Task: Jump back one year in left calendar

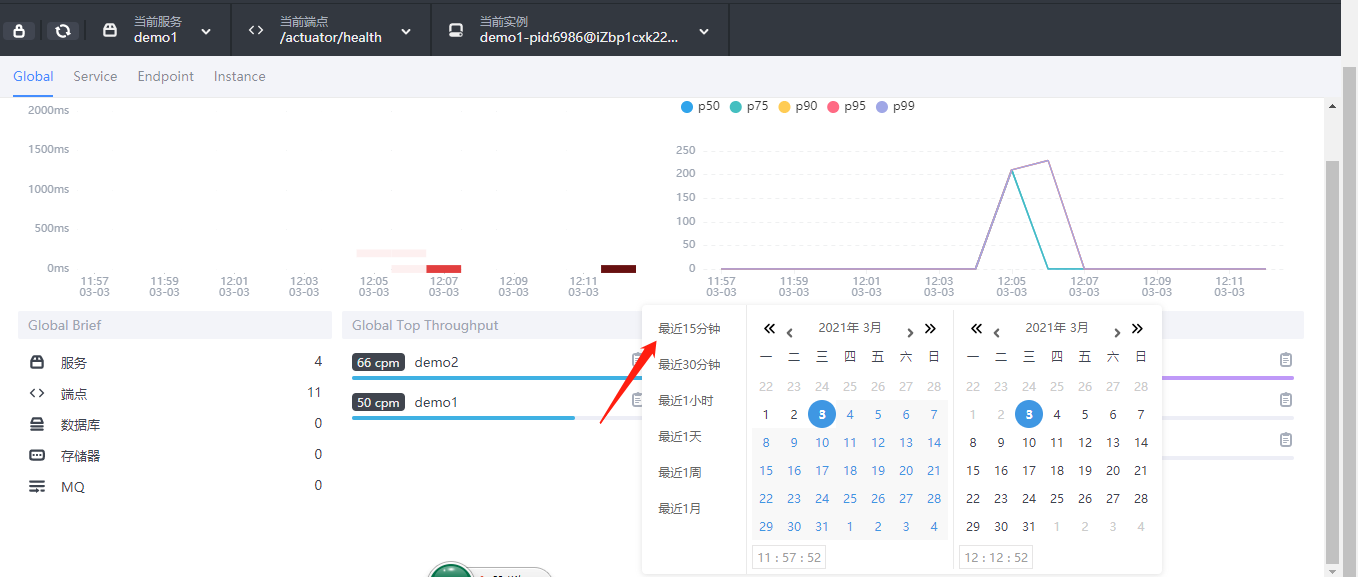Action: pyautogui.click(x=769, y=329)
